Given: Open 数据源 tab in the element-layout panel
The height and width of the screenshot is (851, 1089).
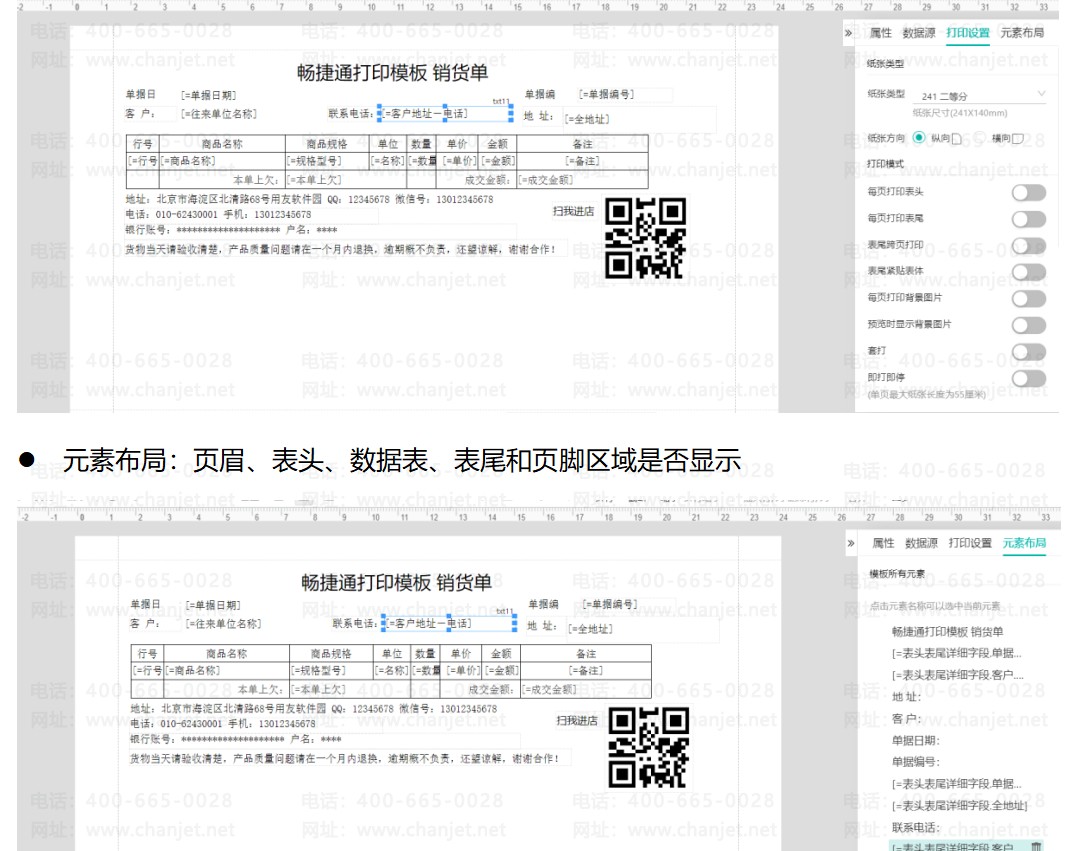Looking at the screenshot, I should 921,543.
